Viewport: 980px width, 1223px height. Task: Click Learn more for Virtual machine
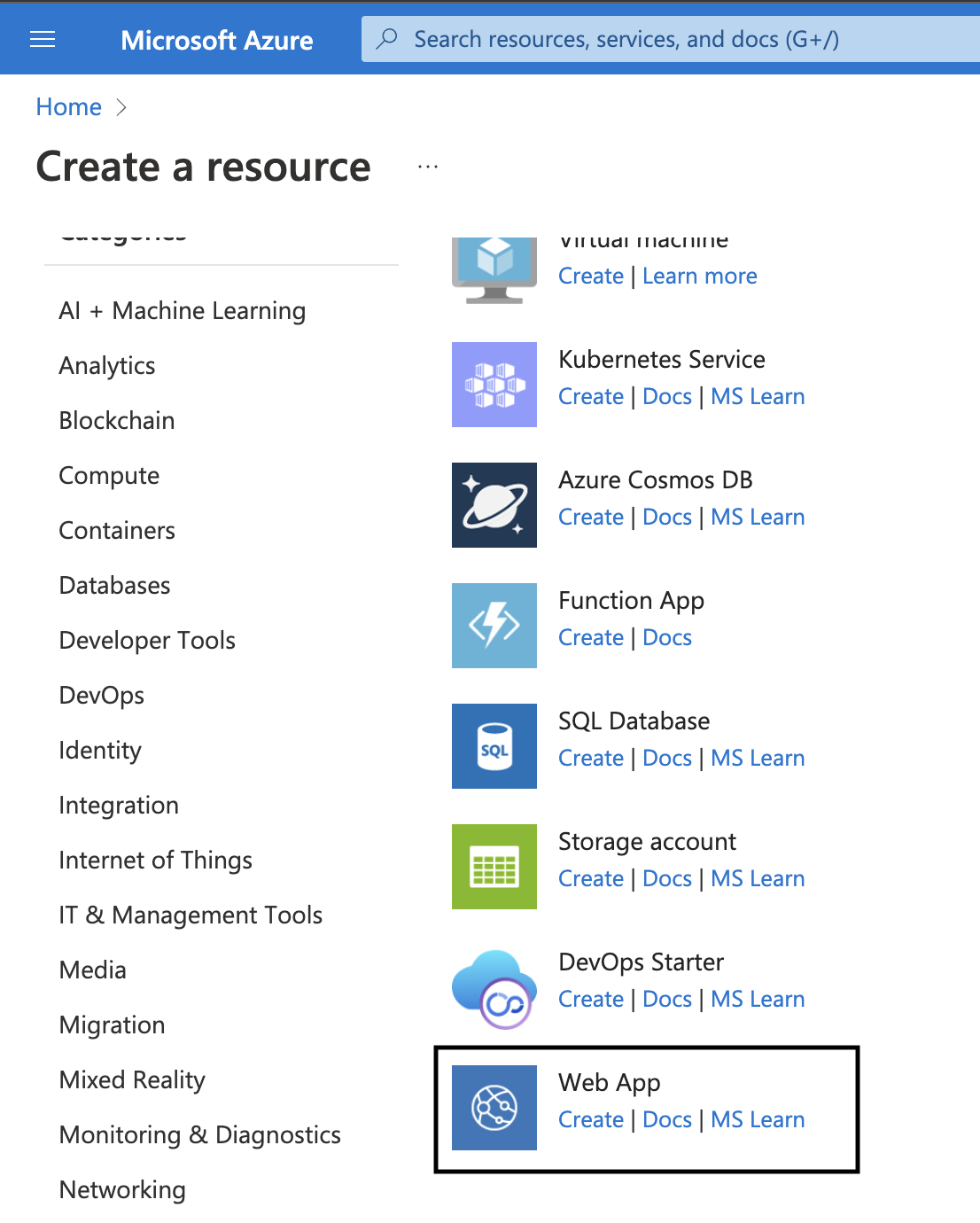click(700, 277)
